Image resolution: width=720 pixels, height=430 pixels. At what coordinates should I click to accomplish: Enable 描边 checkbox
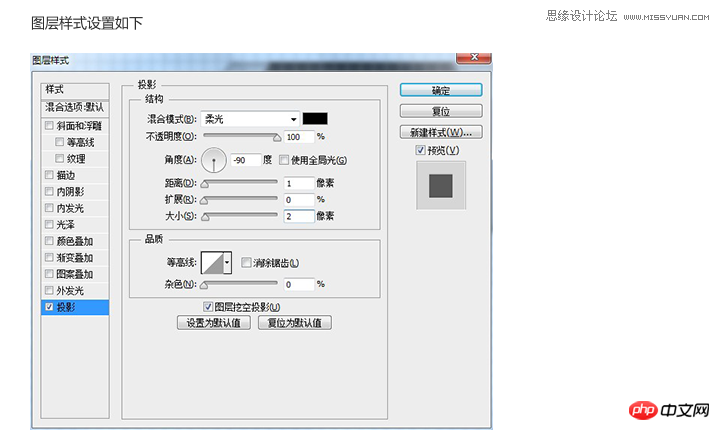click(x=49, y=175)
